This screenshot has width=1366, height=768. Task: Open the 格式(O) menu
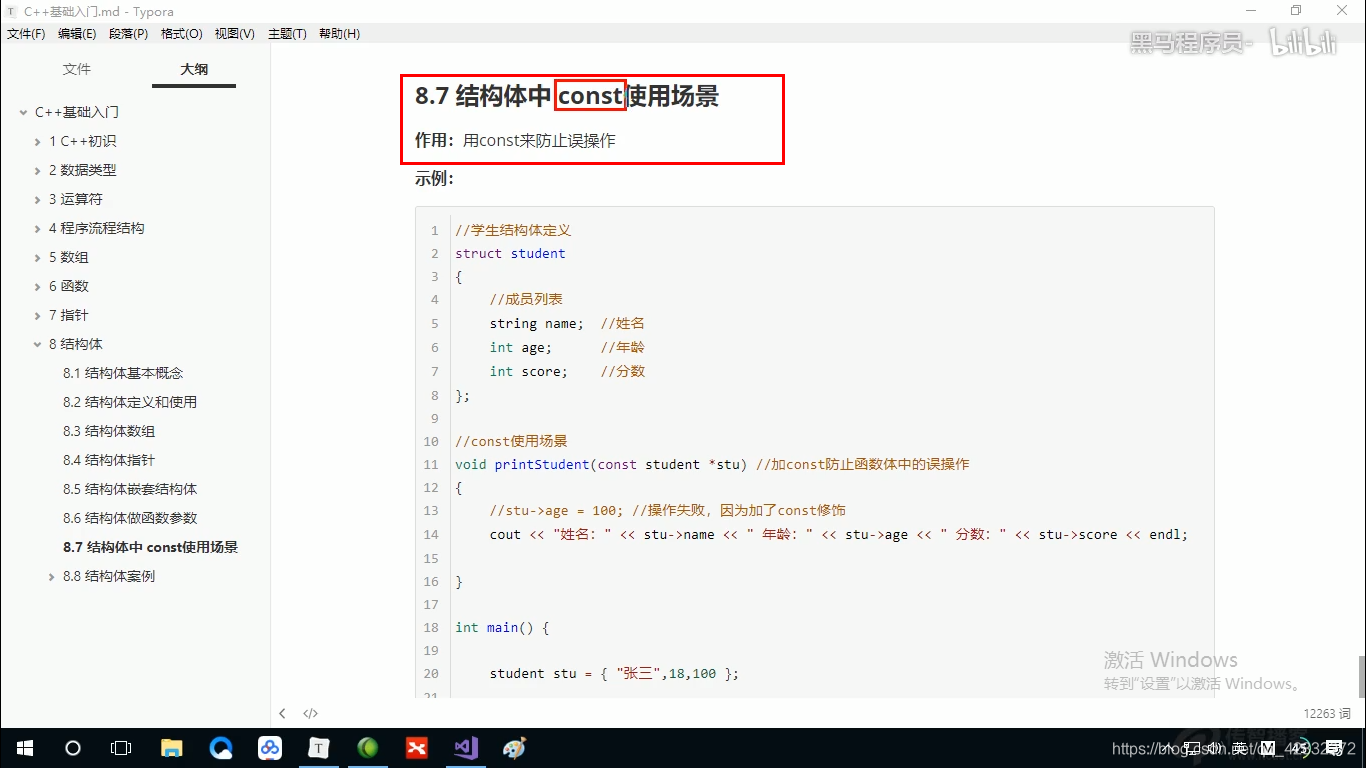pos(182,34)
